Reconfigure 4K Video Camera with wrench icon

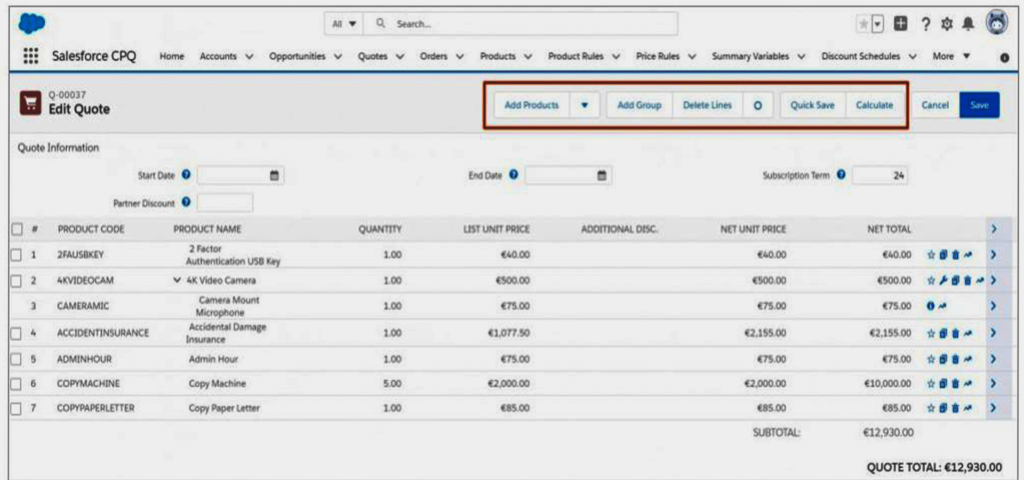point(943,281)
